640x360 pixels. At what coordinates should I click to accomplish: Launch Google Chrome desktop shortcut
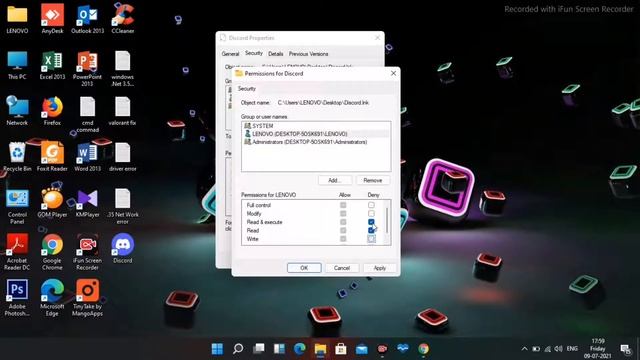tap(52, 252)
